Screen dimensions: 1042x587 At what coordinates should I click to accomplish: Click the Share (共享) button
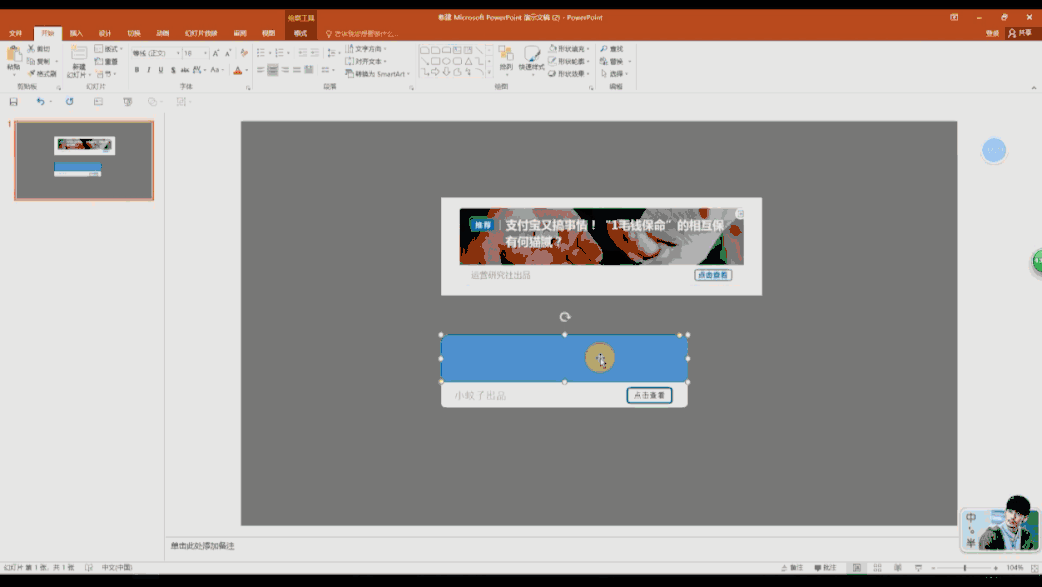(1020, 33)
